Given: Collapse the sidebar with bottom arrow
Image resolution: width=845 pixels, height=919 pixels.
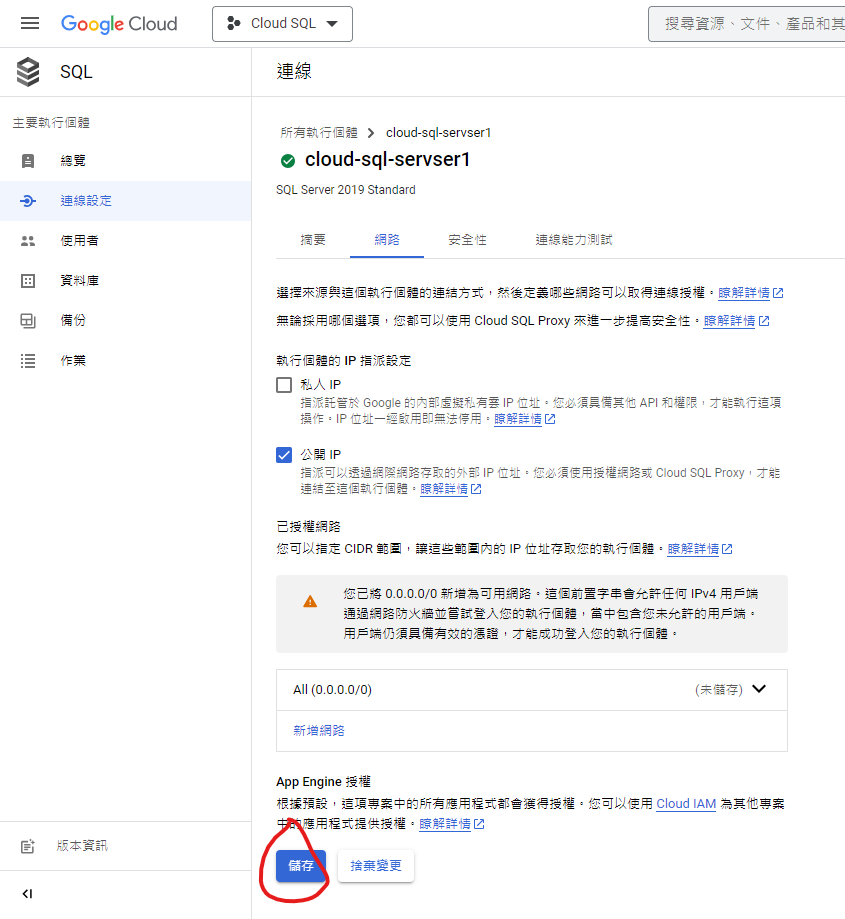Looking at the screenshot, I should tap(27, 893).
